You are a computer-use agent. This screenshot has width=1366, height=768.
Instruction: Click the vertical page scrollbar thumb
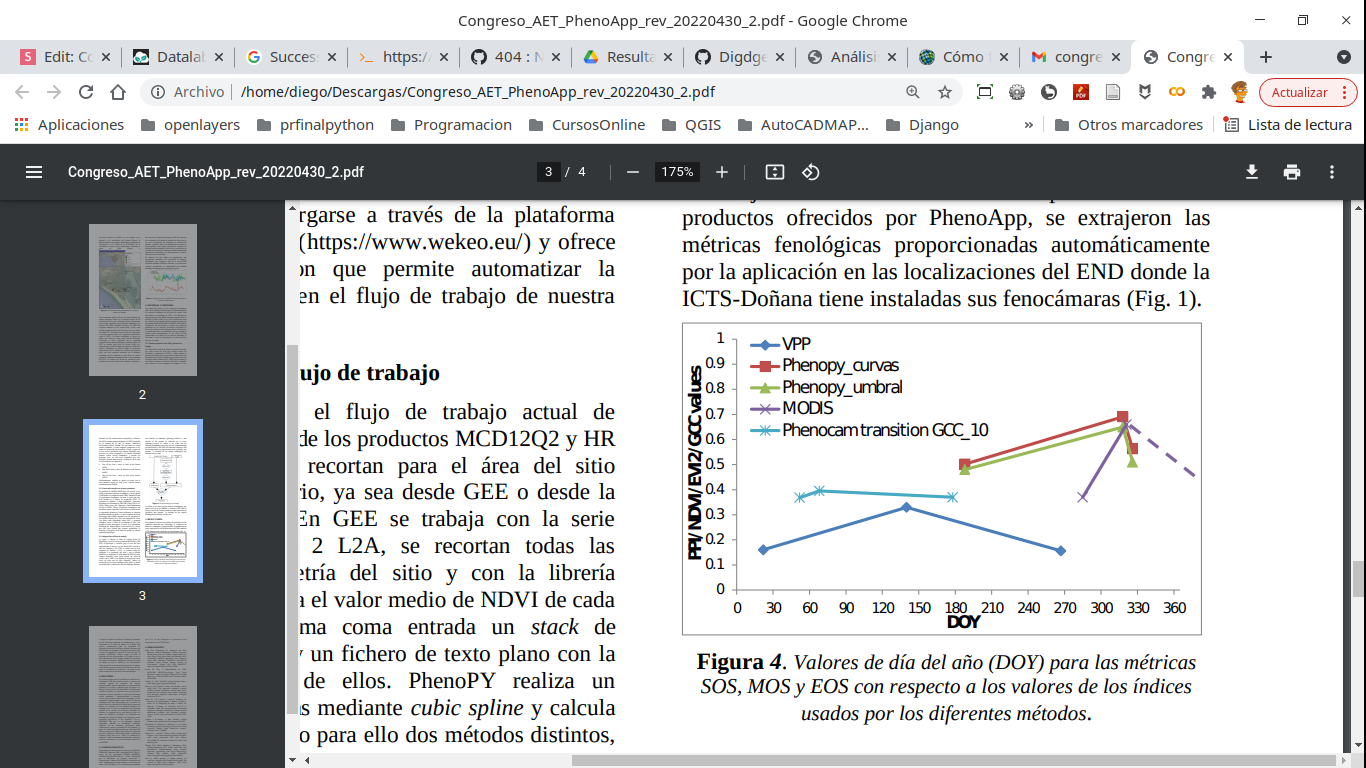tap(1358, 579)
